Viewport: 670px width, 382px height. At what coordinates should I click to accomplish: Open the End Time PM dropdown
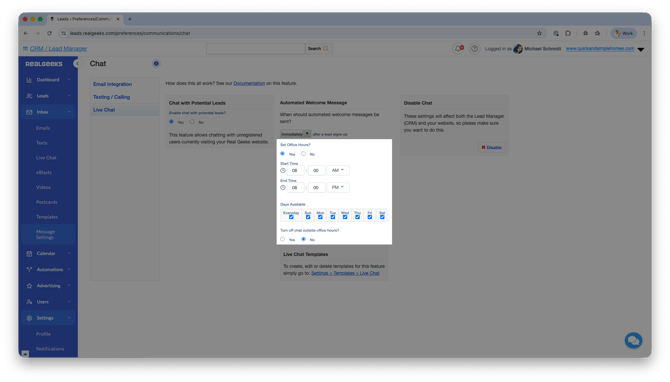click(338, 187)
